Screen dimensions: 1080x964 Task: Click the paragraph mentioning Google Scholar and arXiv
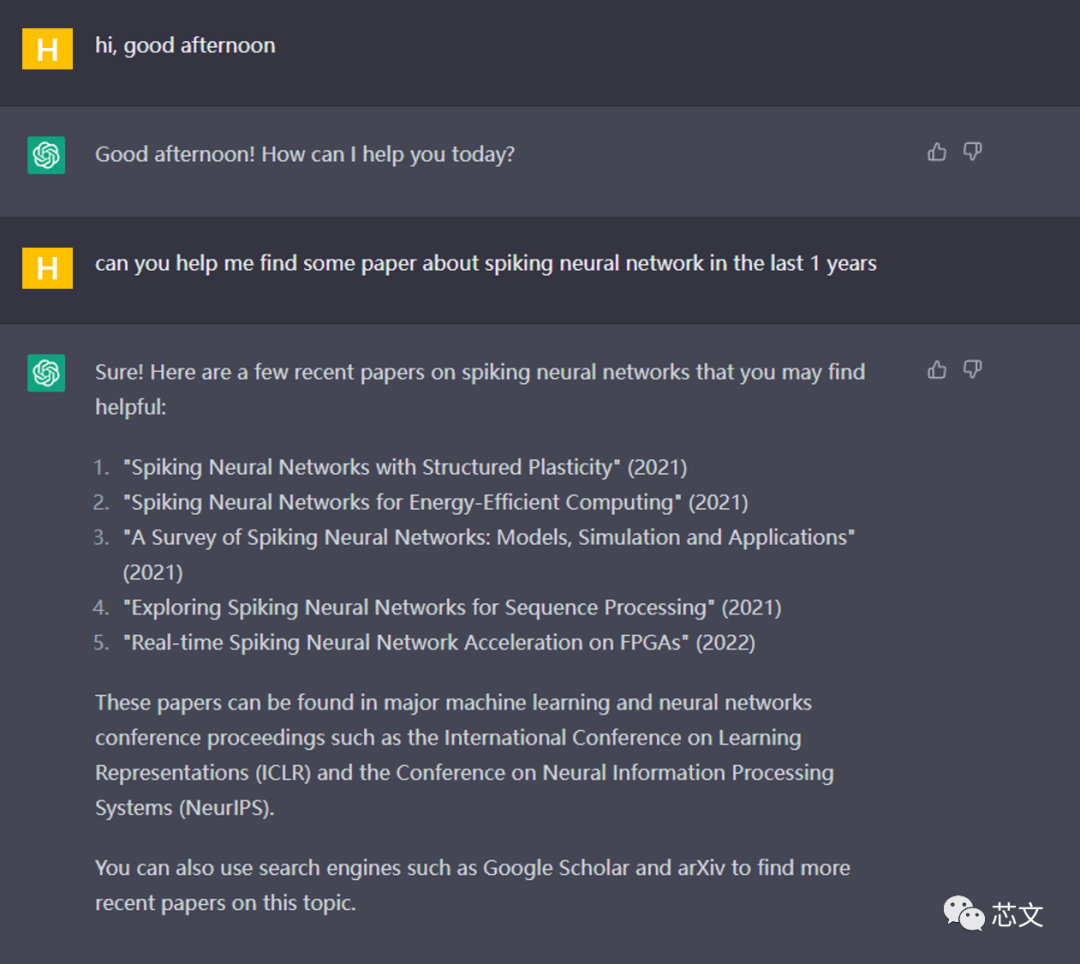click(472, 885)
